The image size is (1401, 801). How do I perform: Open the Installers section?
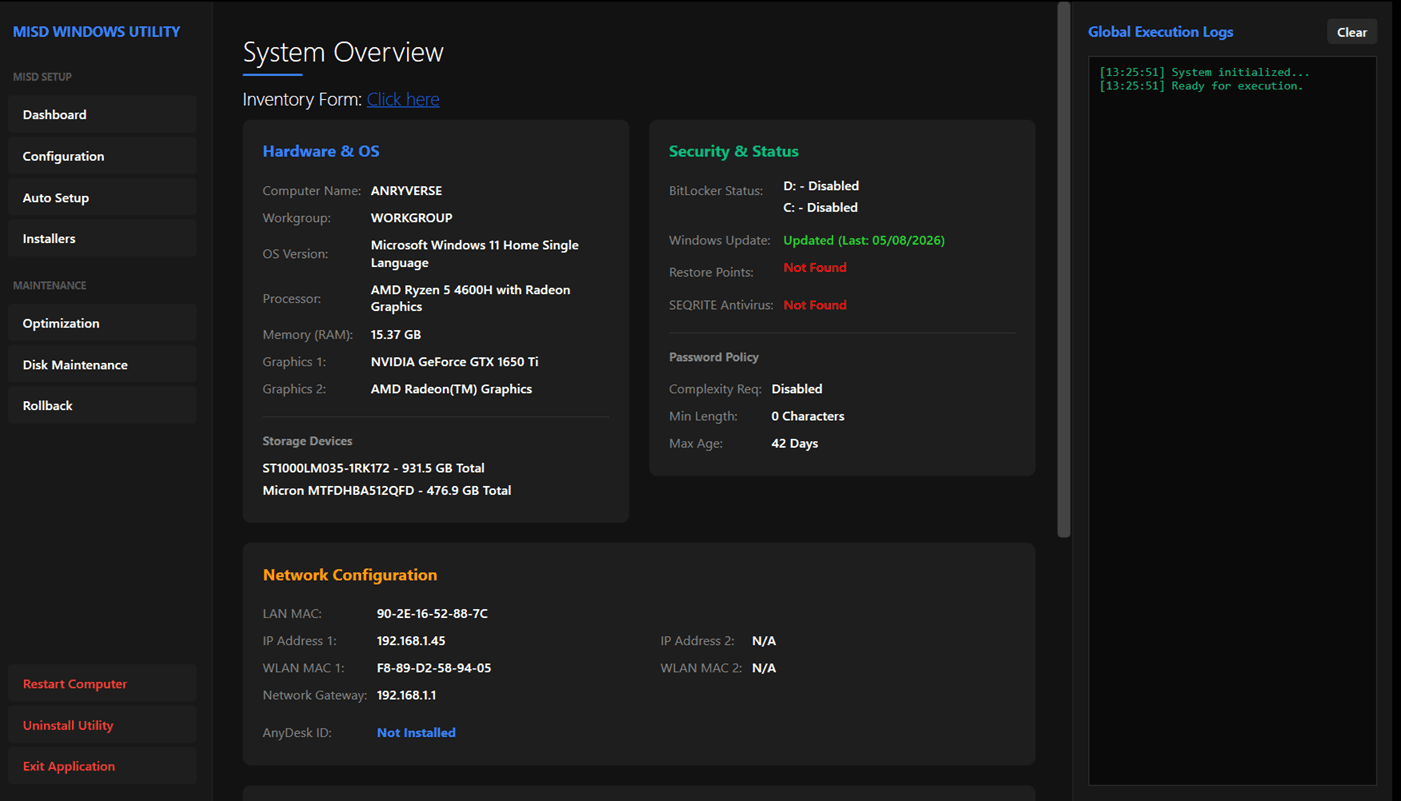point(102,239)
